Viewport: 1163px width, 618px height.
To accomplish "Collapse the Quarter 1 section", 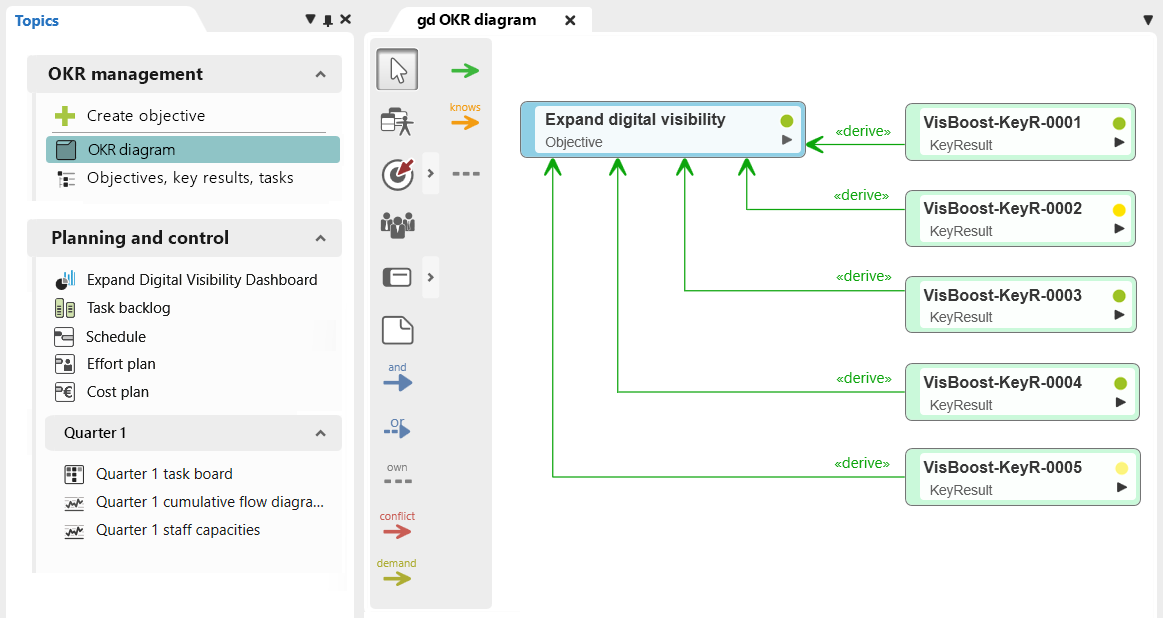I will 320,433.
